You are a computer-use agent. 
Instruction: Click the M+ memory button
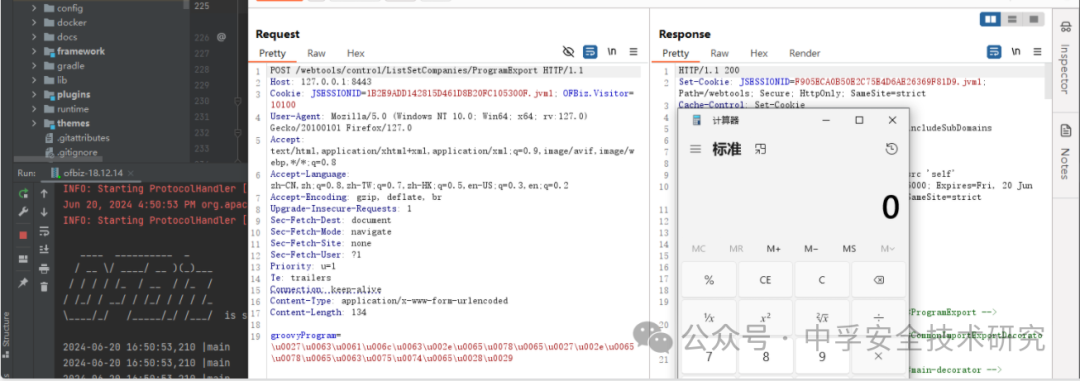[773, 249]
